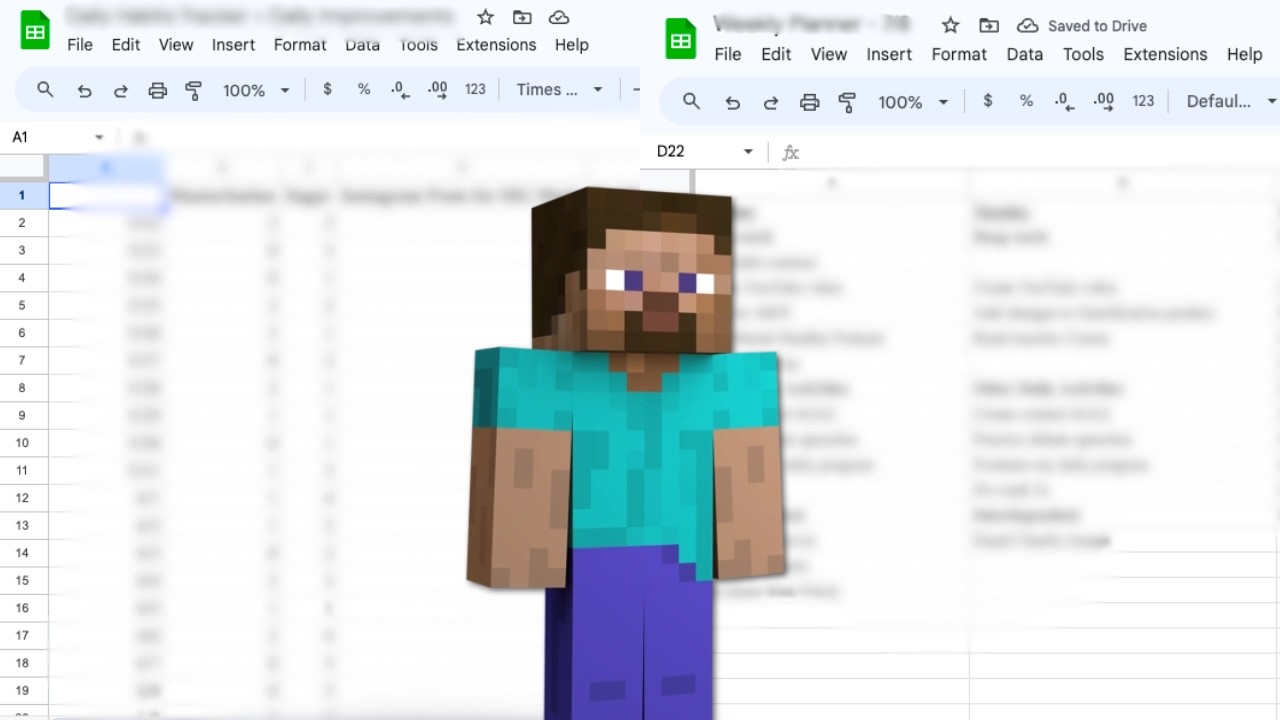Screen dimensions: 1280x720
Task: Click cell A1 in left spreadsheet
Action: [x=107, y=195]
